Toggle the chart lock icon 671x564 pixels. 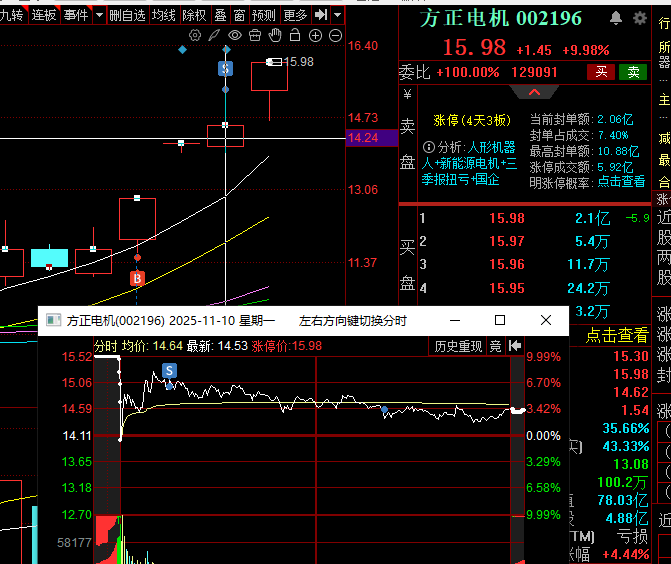click(x=295, y=35)
